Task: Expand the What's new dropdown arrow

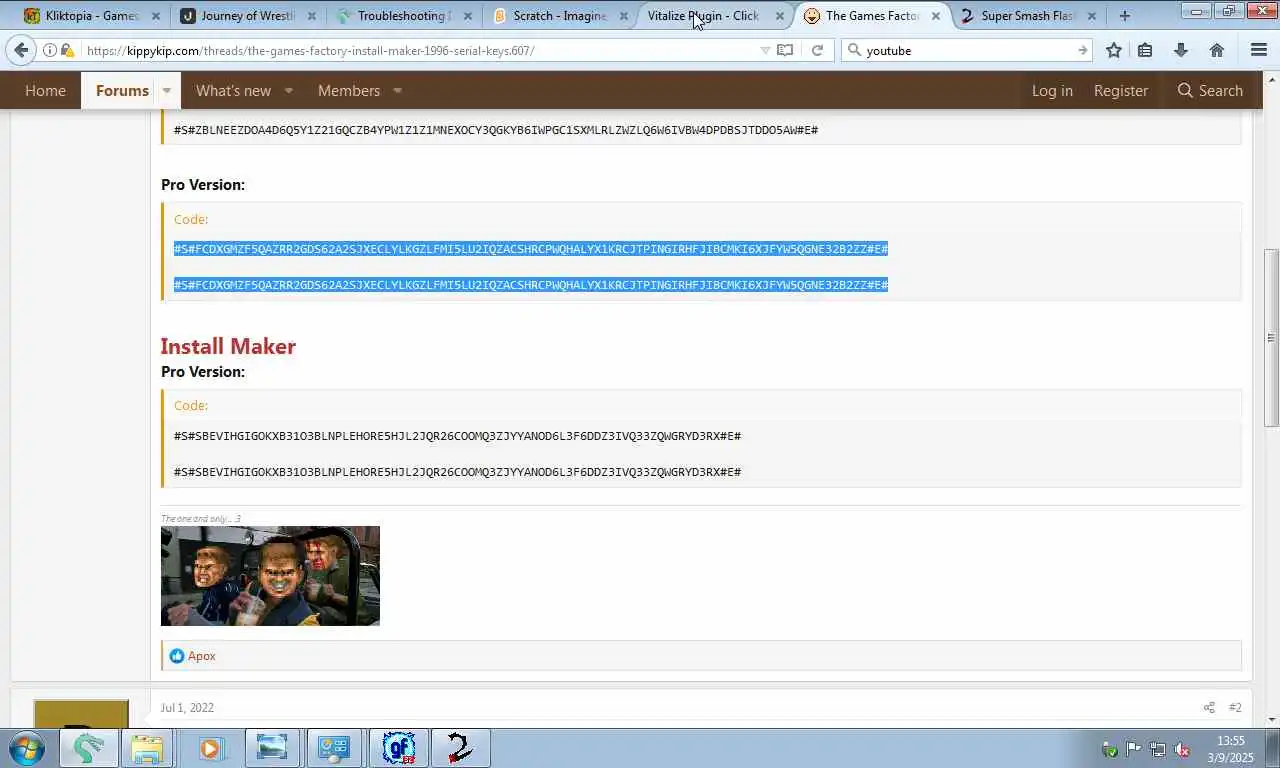Action: [x=288, y=90]
